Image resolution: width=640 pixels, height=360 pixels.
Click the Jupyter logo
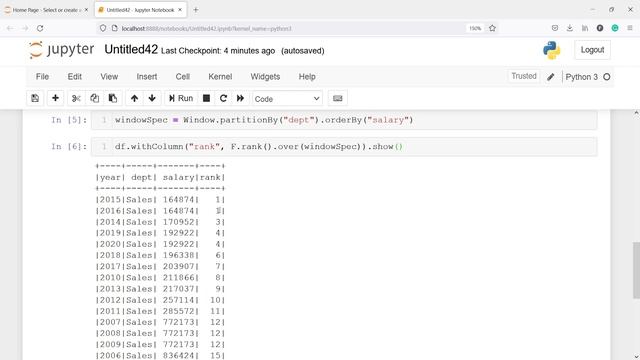tap(62, 50)
